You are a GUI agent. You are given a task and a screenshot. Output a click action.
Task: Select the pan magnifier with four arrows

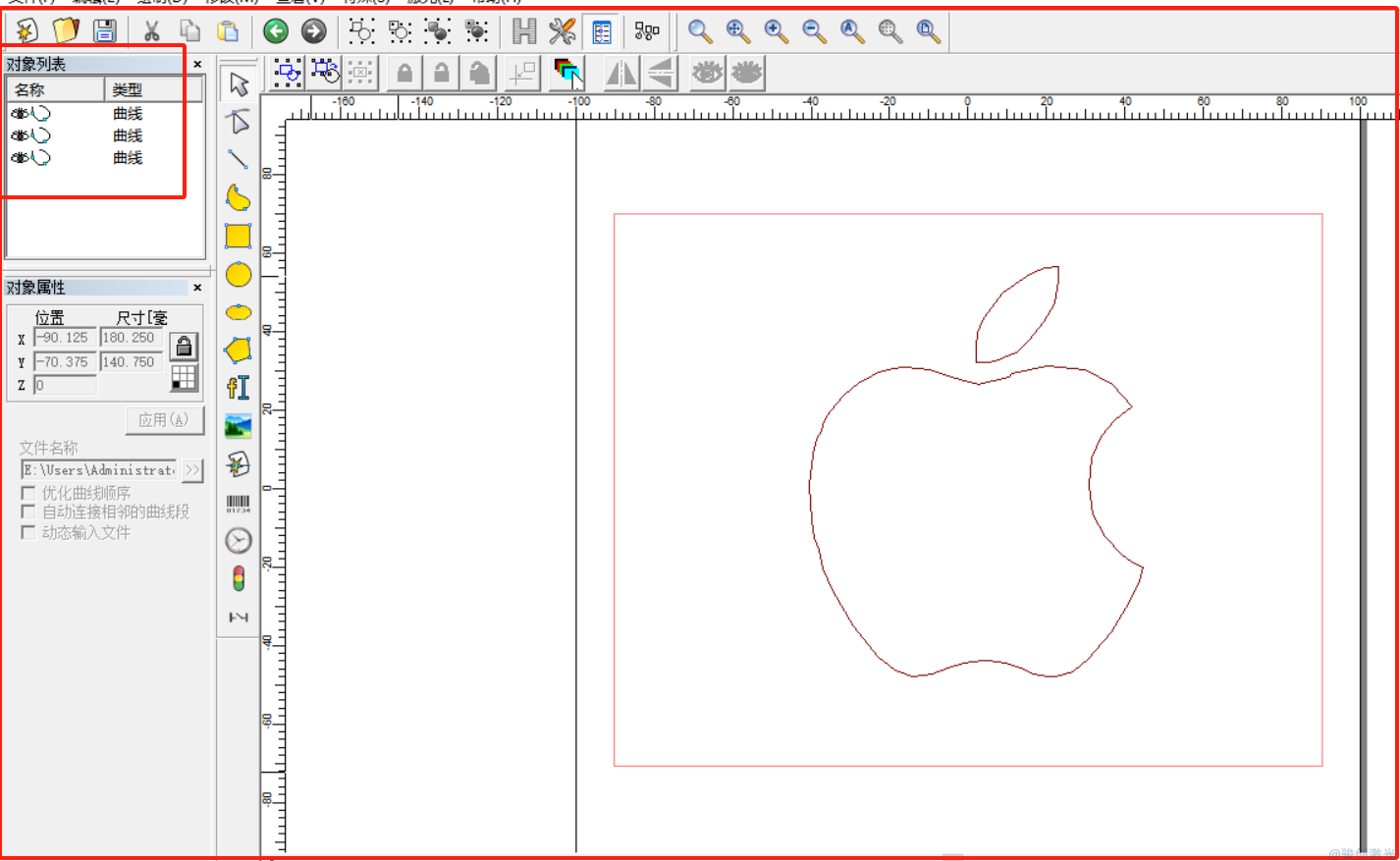coord(738,31)
